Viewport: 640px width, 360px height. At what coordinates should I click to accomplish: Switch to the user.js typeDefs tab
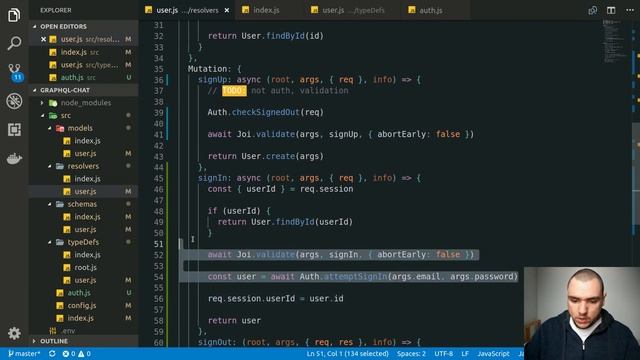[x=353, y=10]
